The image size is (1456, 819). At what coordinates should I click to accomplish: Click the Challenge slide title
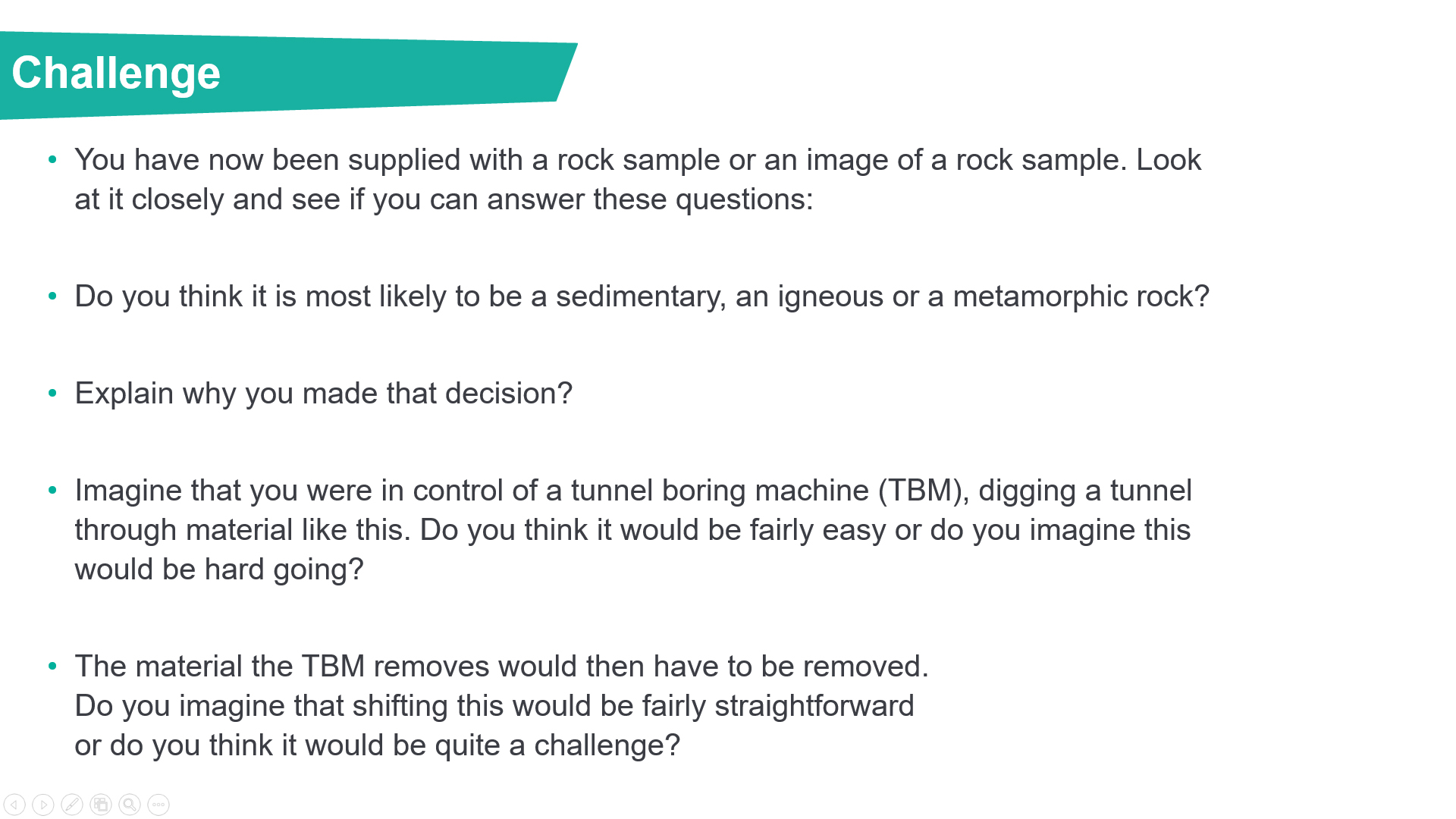click(x=116, y=74)
